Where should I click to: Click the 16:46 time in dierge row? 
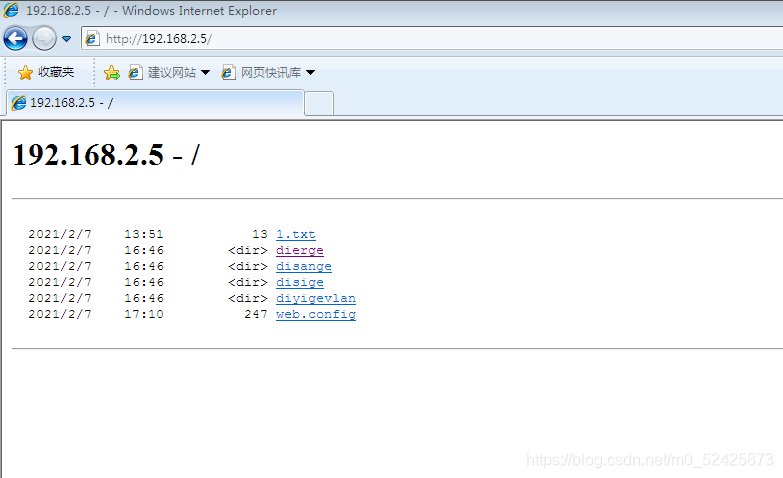point(144,250)
